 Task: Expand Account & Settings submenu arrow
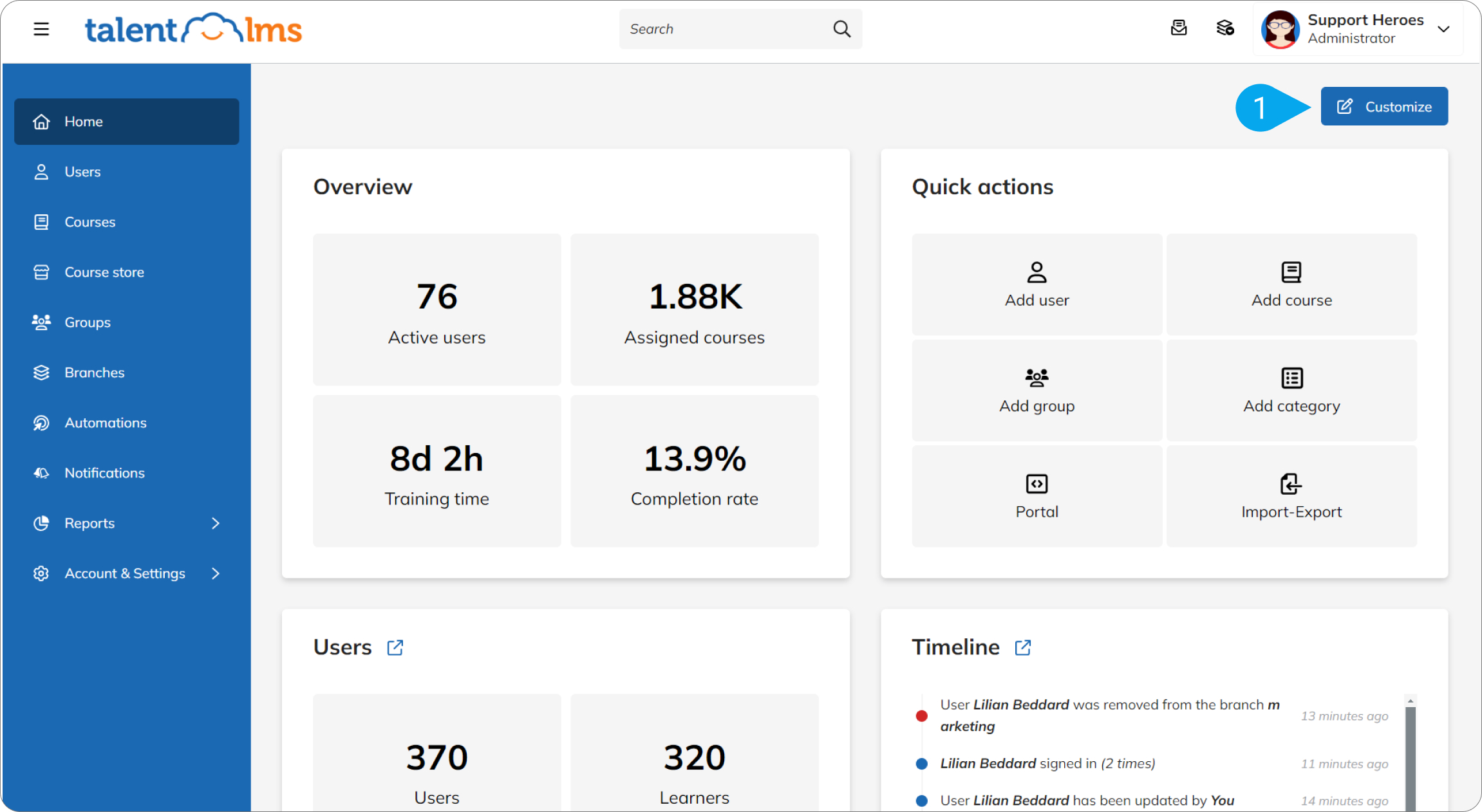coord(216,573)
